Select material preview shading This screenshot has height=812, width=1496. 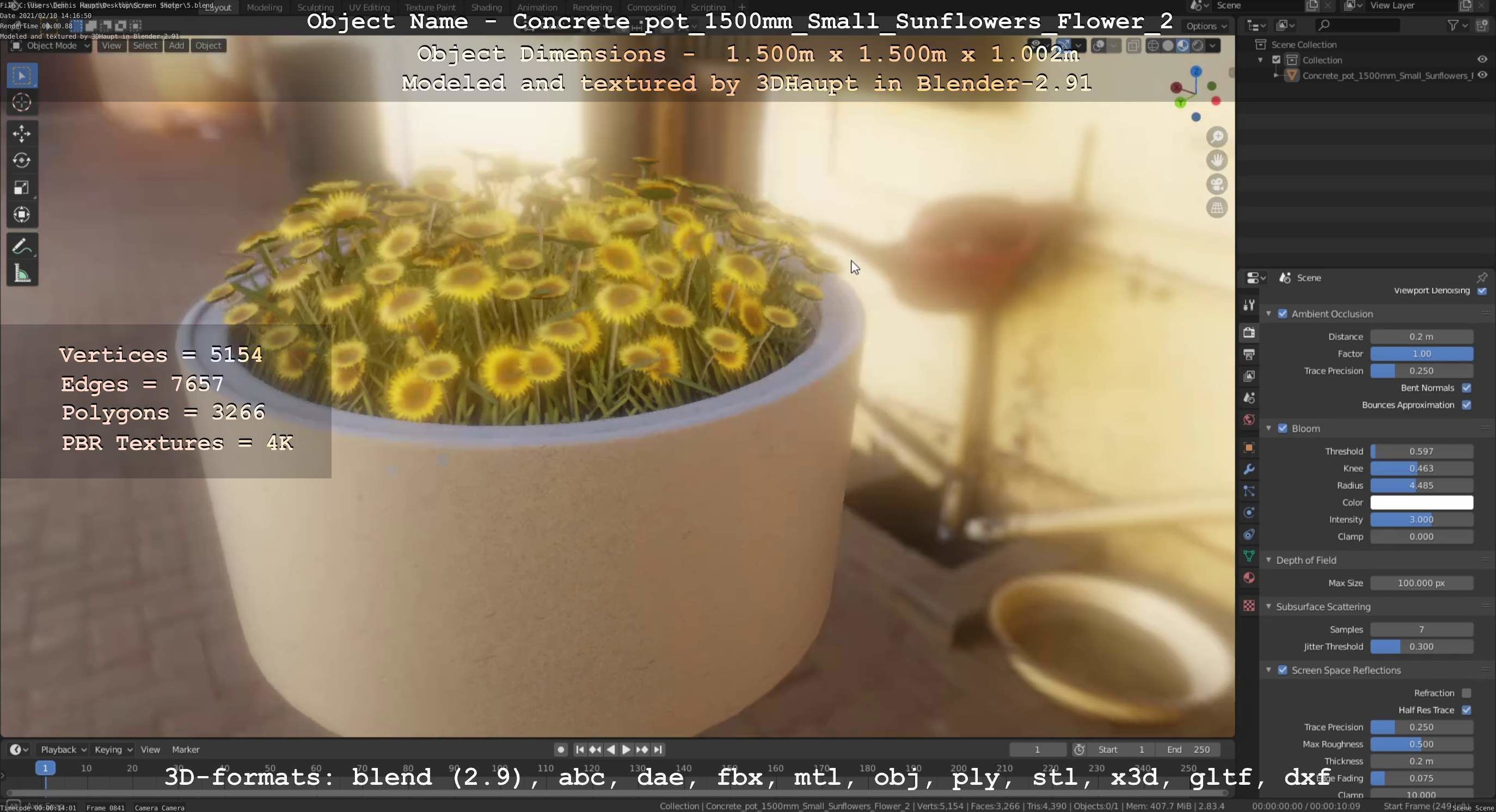tap(1182, 46)
